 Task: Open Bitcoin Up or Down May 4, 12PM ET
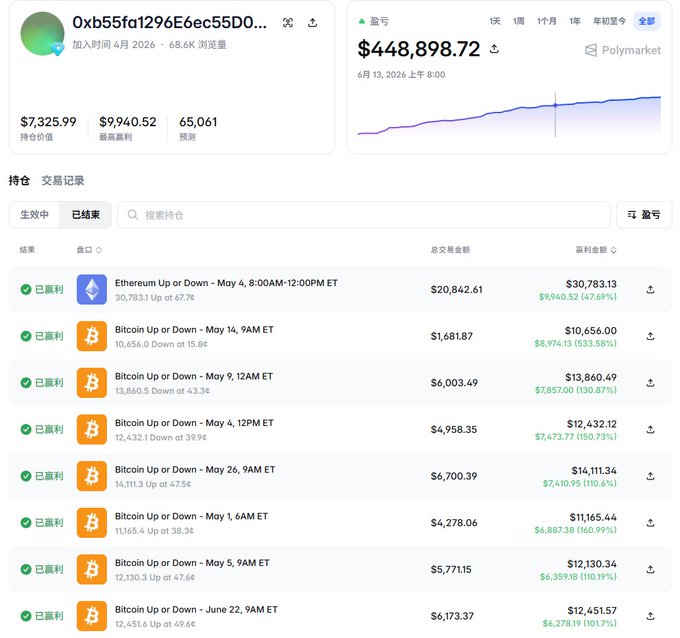point(194,423)
